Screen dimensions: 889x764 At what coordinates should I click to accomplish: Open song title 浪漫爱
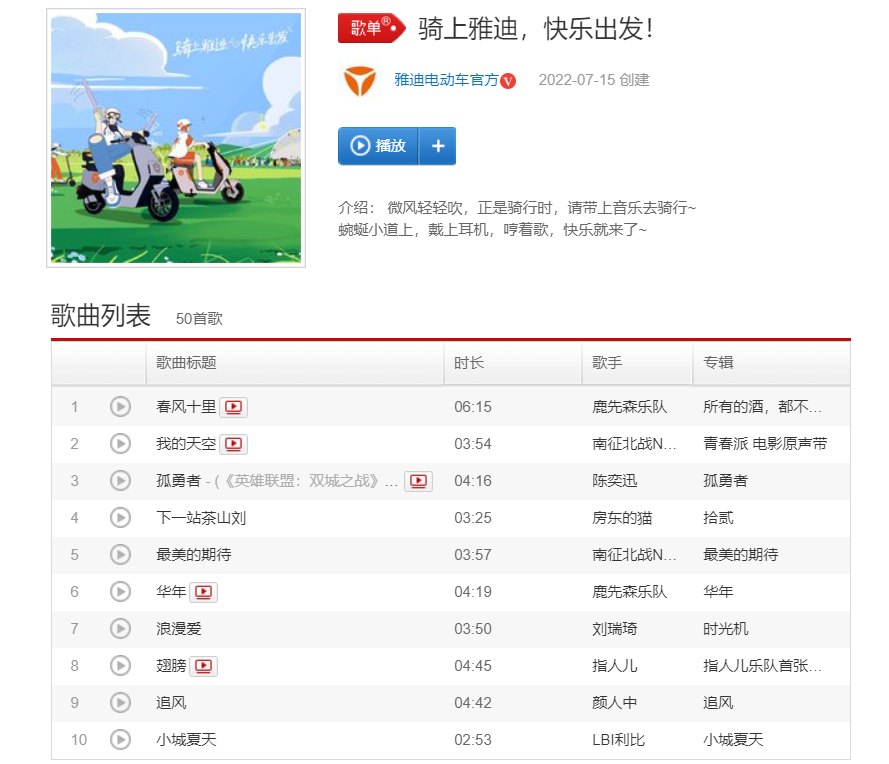(179, 629)
